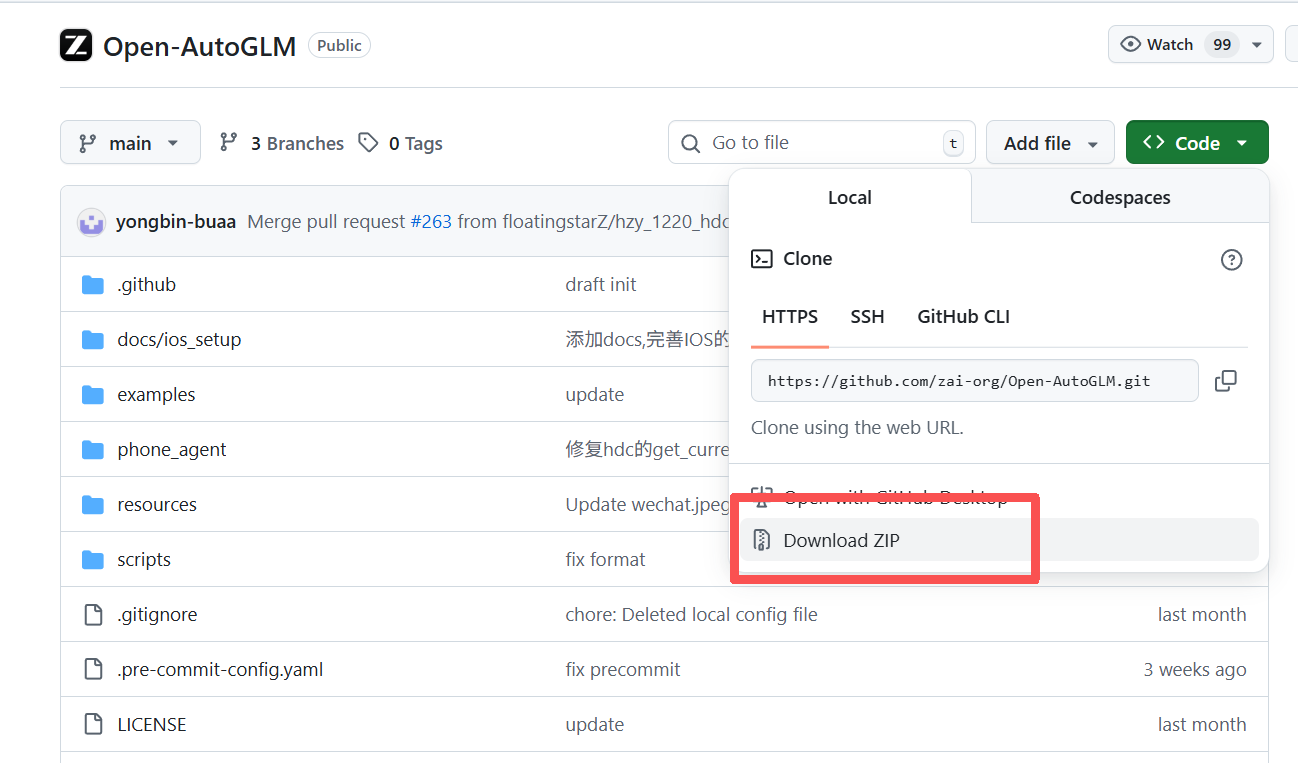Click the .pre-commit-config.yaml file icon
This screenshot has width=1298, height=763.
click(93, 670)
